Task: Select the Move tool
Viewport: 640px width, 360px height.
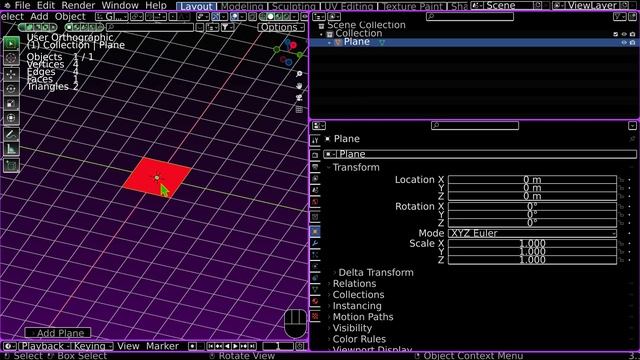Action: coord(11,74)
